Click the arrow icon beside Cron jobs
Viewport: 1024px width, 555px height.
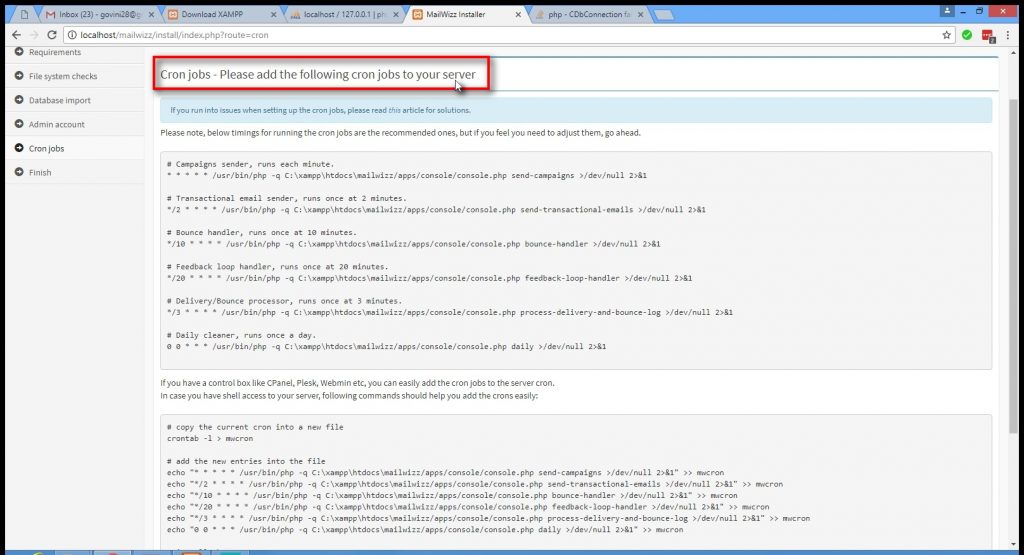(19, 148)
